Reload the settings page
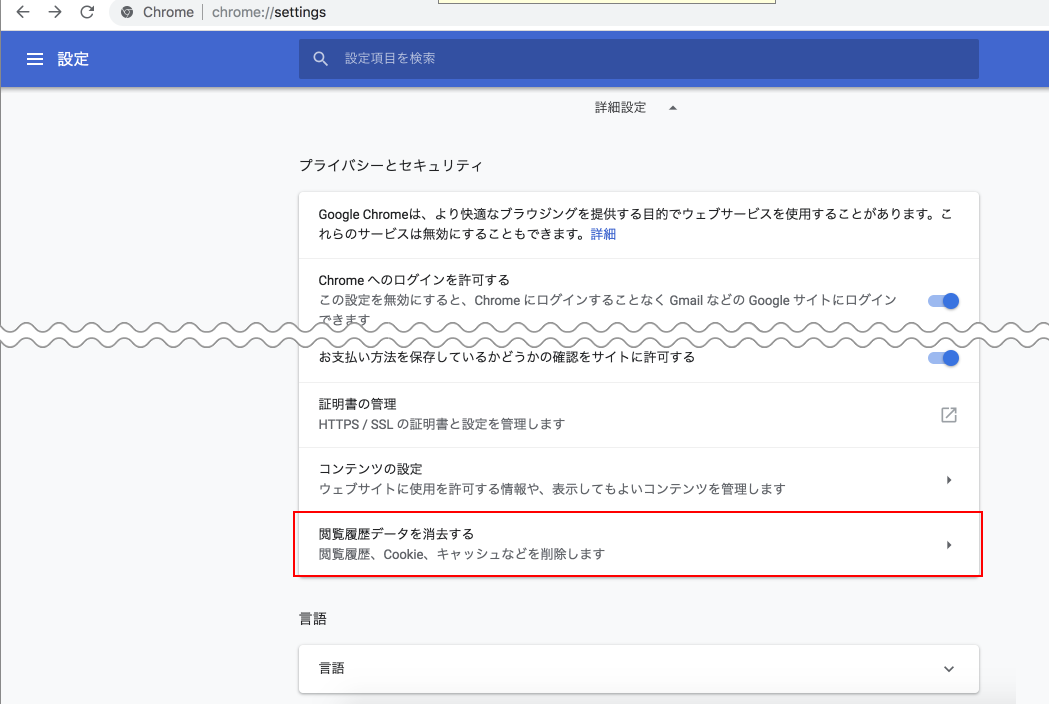1049x704 pixels. tap(87, 12)
